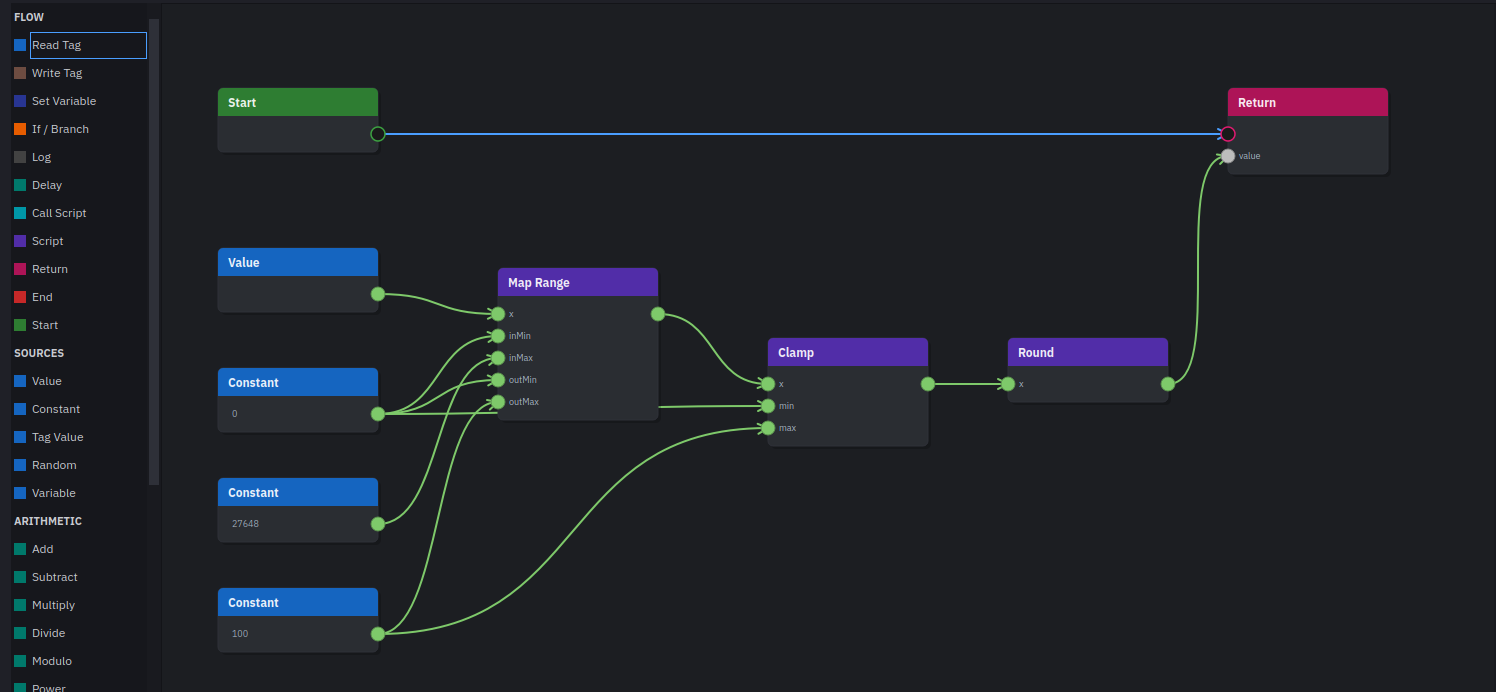Click the Log gray square icon
Image resolution: width=1496 pixels, height=692 pixels.
(x=20, y=157)
